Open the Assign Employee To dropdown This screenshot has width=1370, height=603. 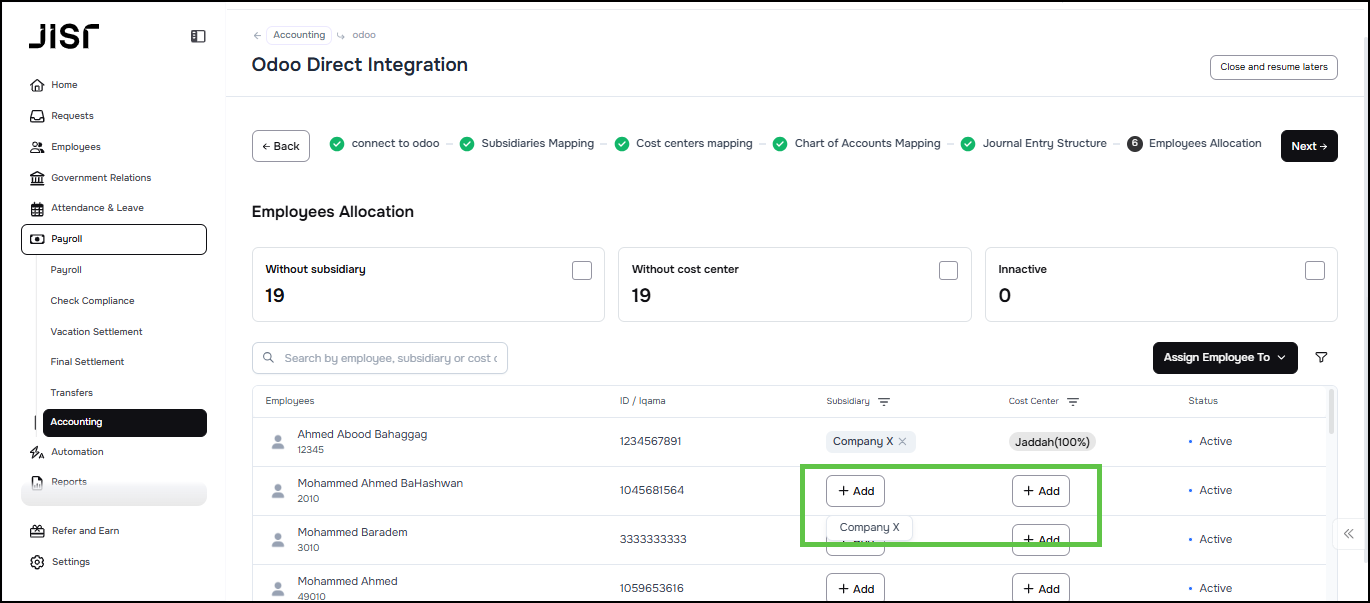pos(1224,358)
